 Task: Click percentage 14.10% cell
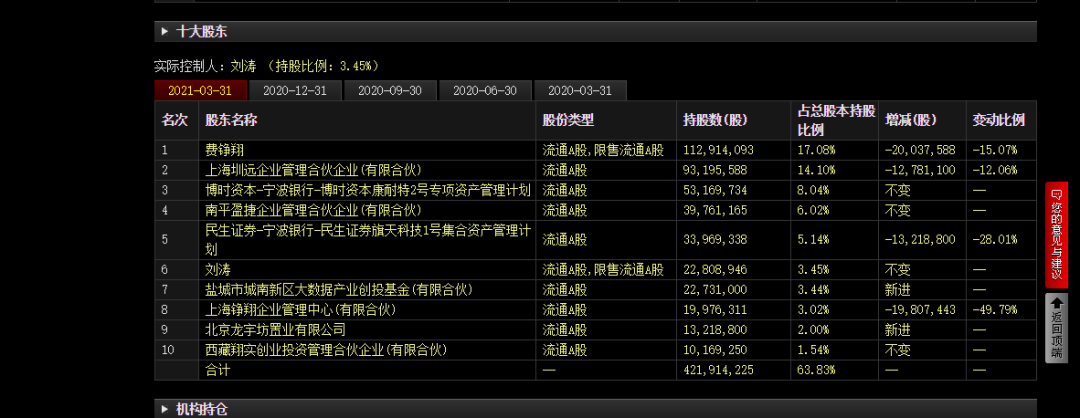click(816, 170)
